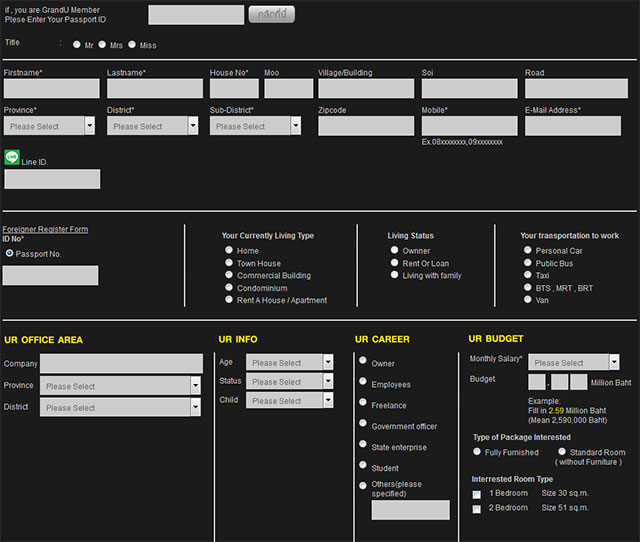Check the 2 Bedroom room type
640x542 pixels.
click(x=477, y=509)
